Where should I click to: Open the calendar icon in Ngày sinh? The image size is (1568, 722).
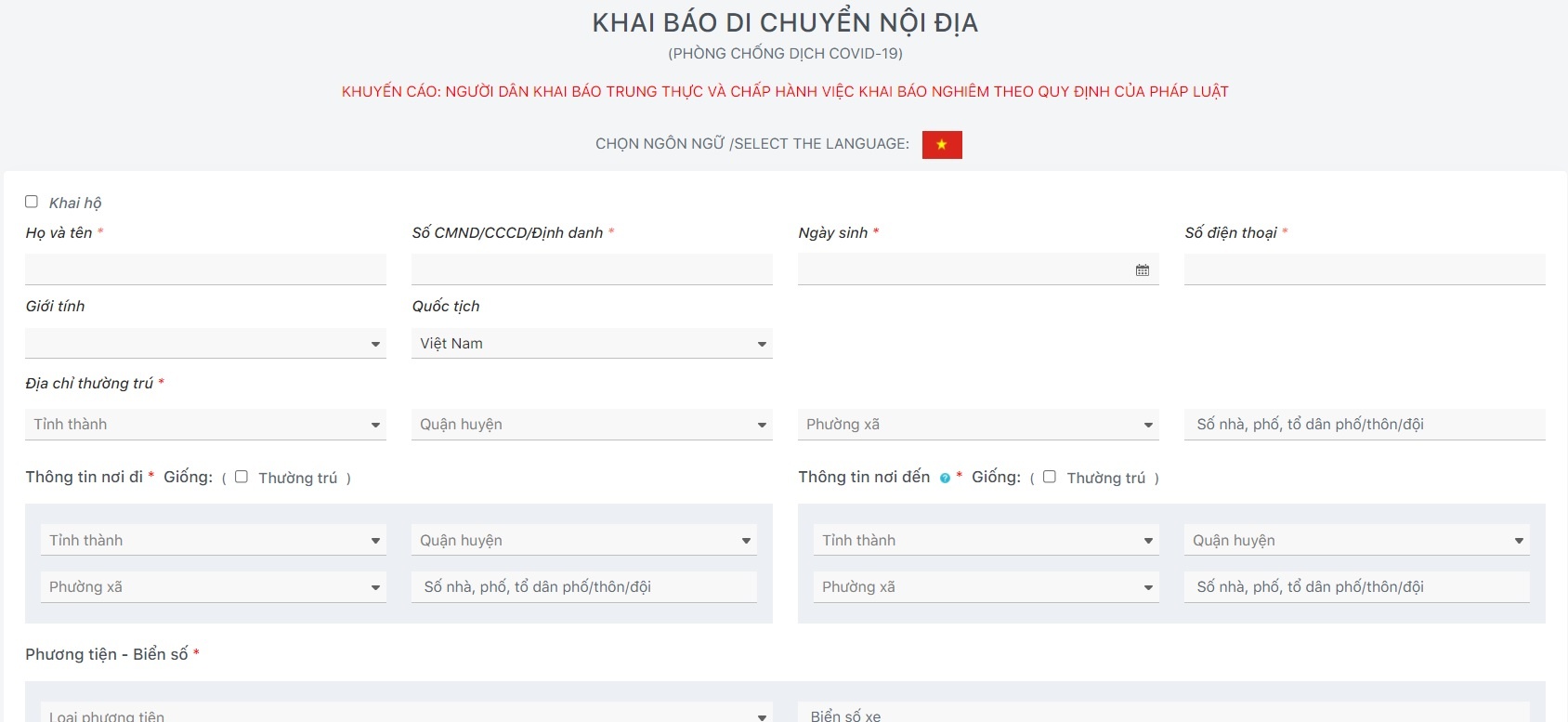(x=1142, y=270)
